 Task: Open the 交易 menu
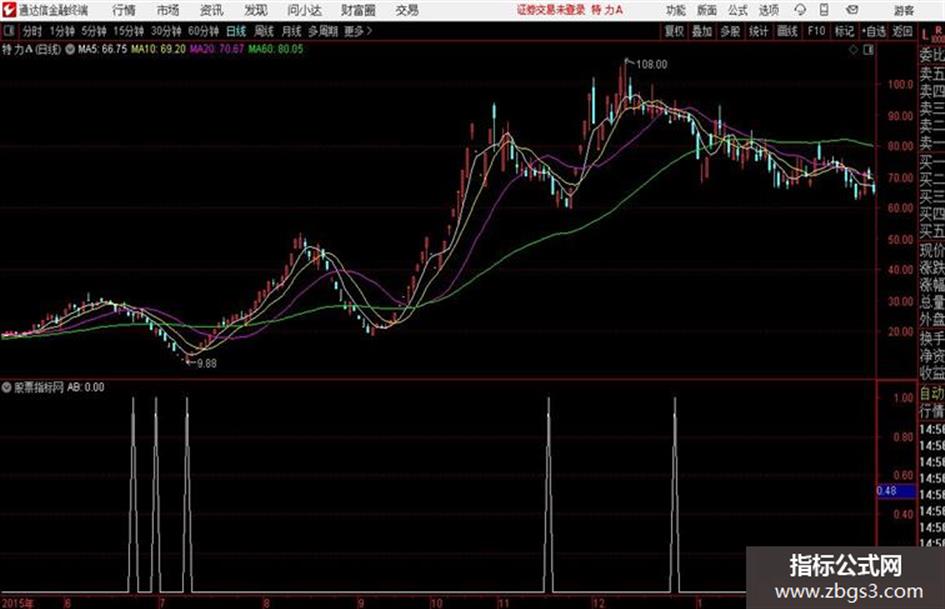point(407,10)
